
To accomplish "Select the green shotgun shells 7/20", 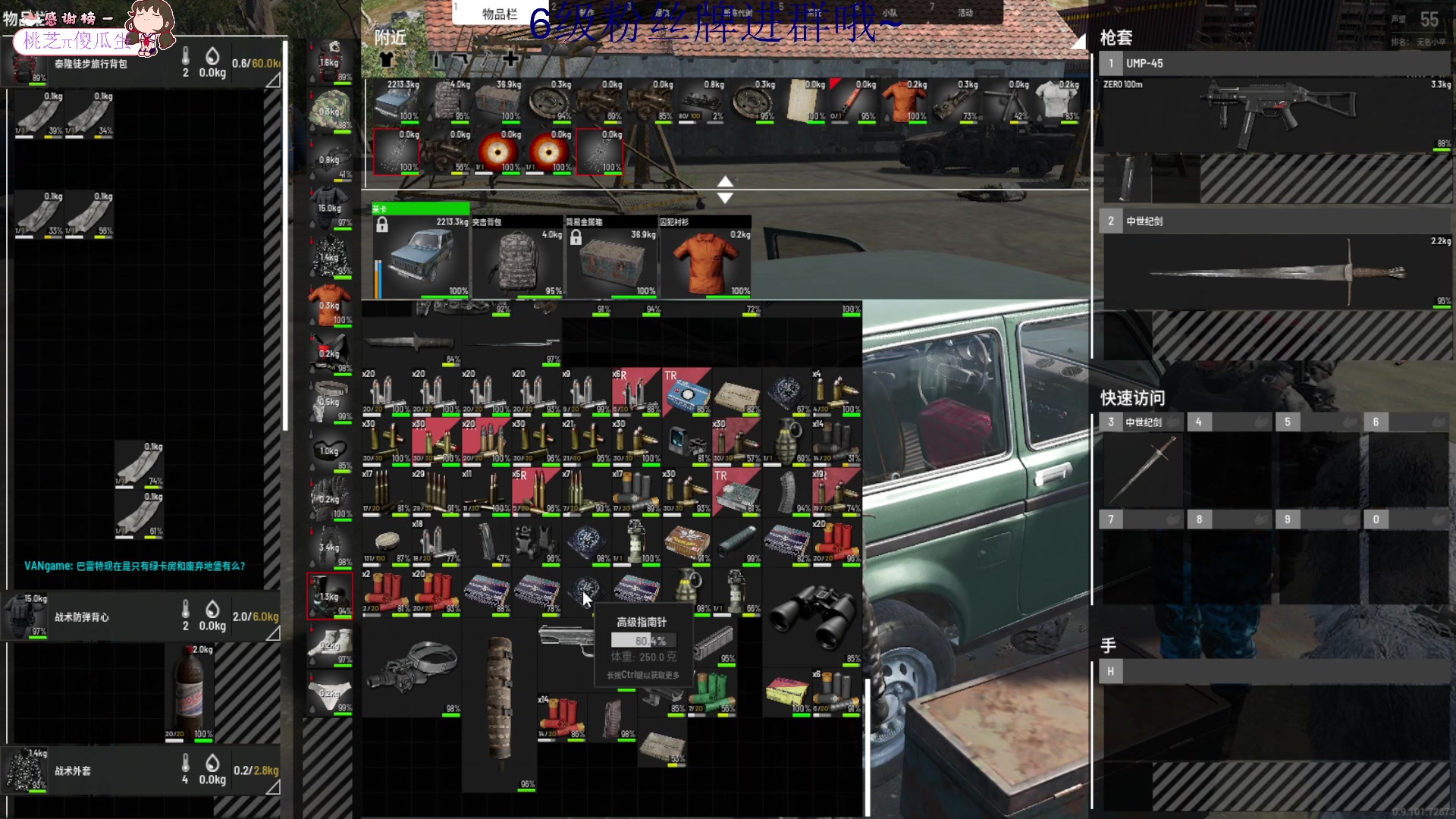I will pyautogui.click(x=711, y=691).
